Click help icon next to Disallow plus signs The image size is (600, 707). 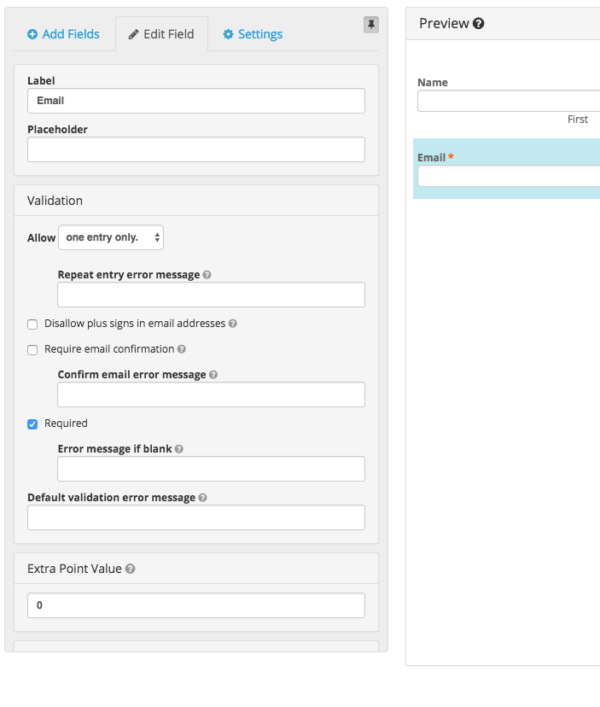pyautogui.click(x=233, y=324)
